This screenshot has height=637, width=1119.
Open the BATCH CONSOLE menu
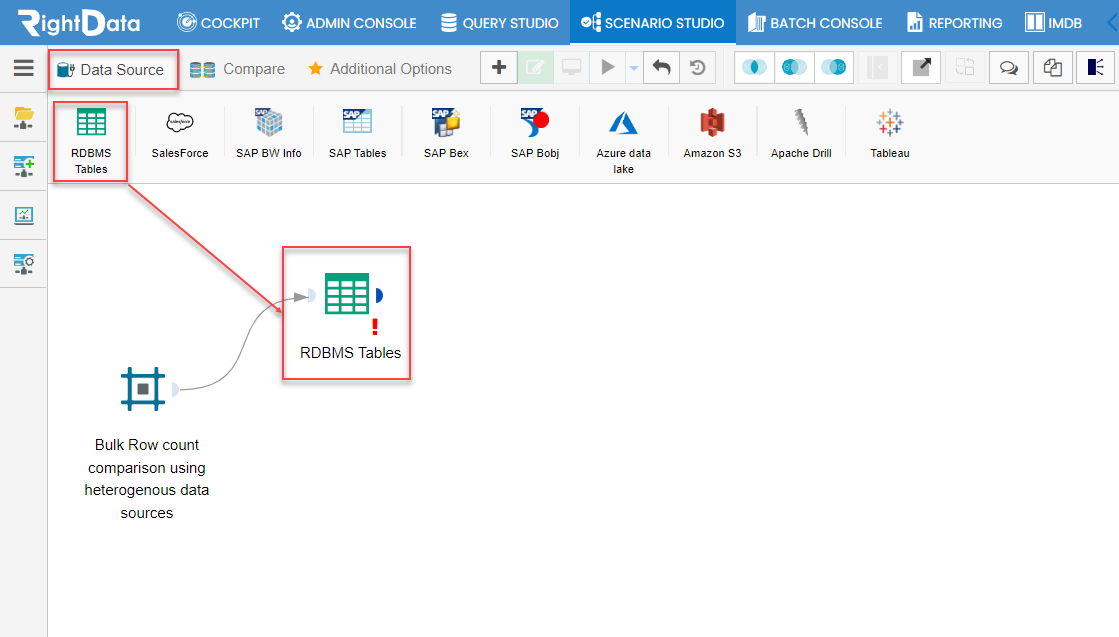coord(815,23)
